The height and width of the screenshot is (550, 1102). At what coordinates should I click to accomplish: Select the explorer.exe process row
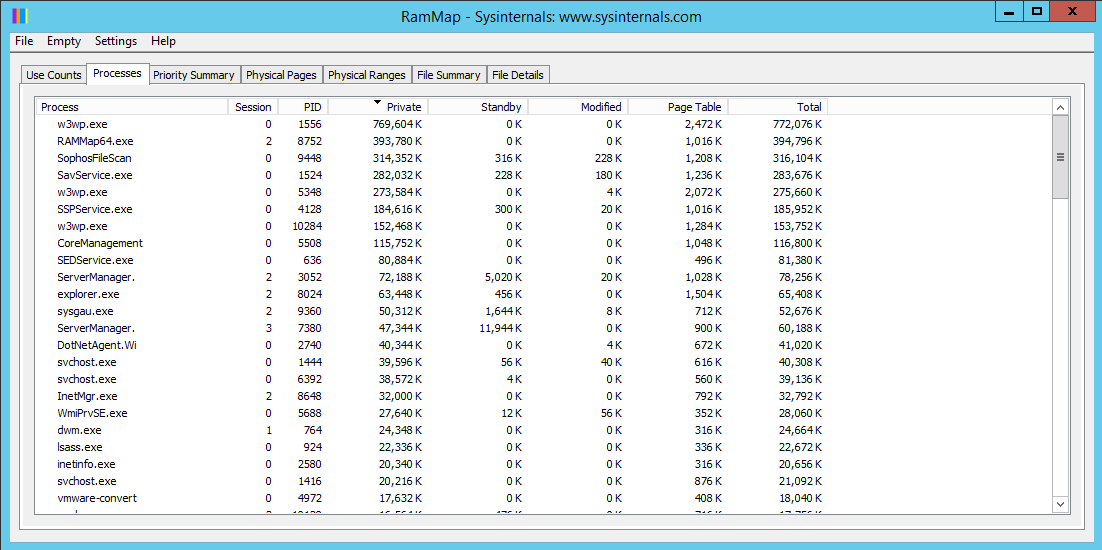click(432, 294)
